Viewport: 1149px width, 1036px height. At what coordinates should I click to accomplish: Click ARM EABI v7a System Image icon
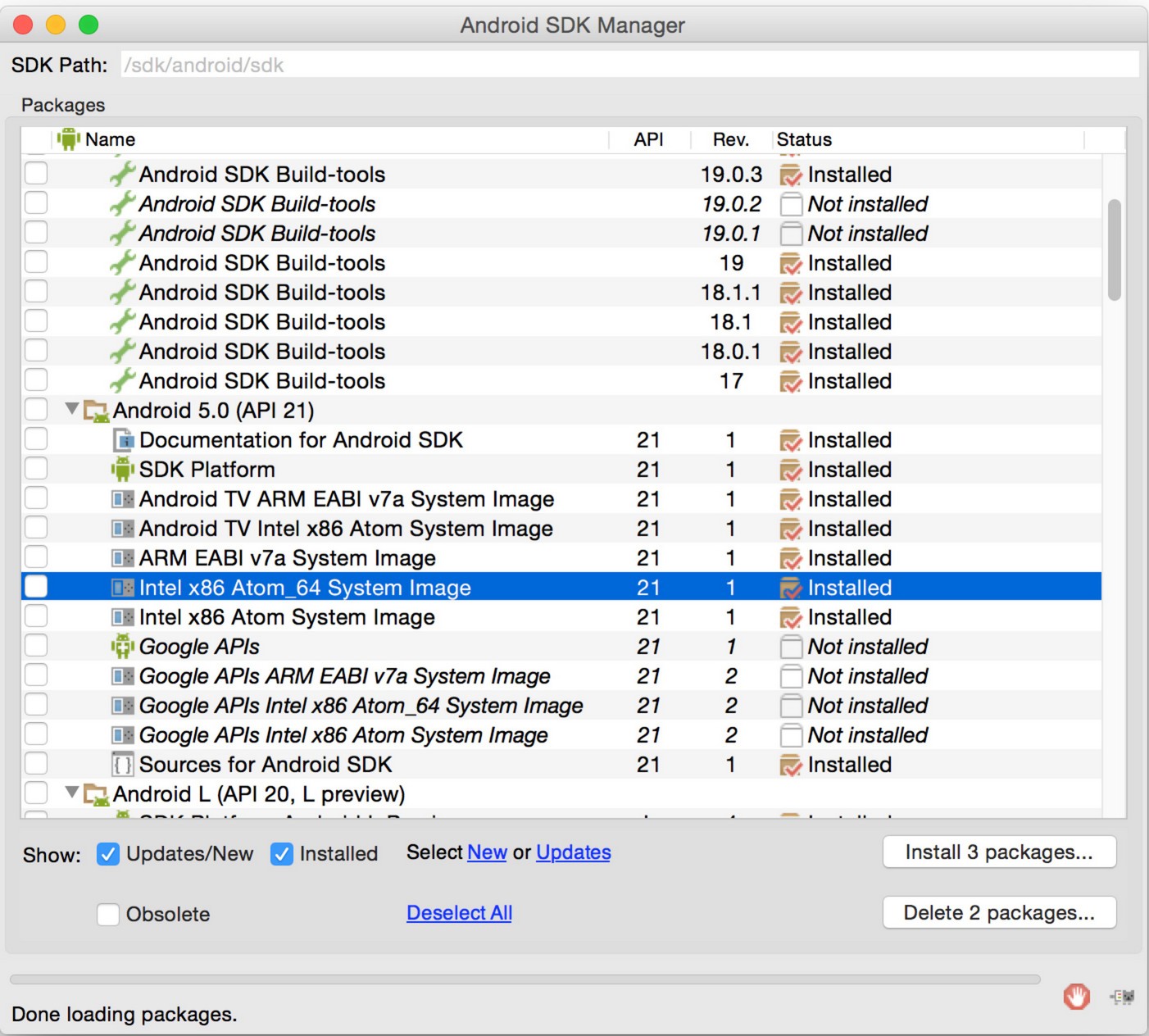(123, 558)
